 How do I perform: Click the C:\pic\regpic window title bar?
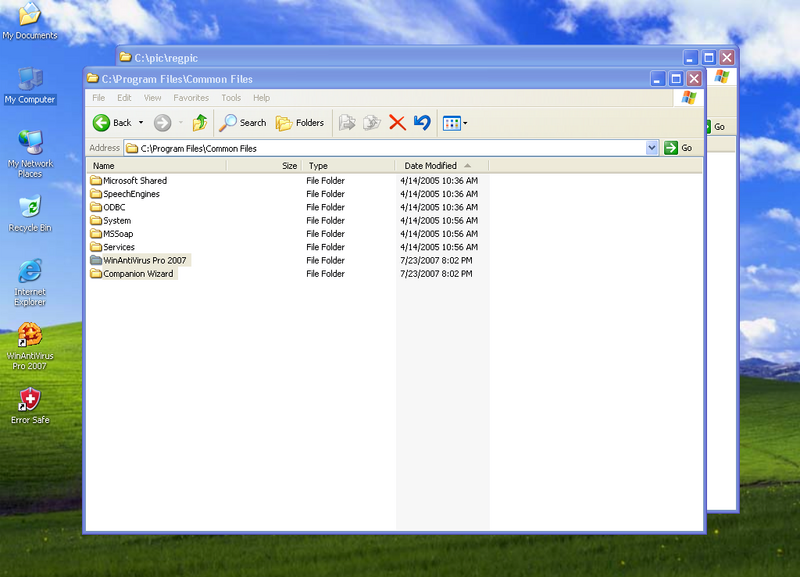click(398, 57)
